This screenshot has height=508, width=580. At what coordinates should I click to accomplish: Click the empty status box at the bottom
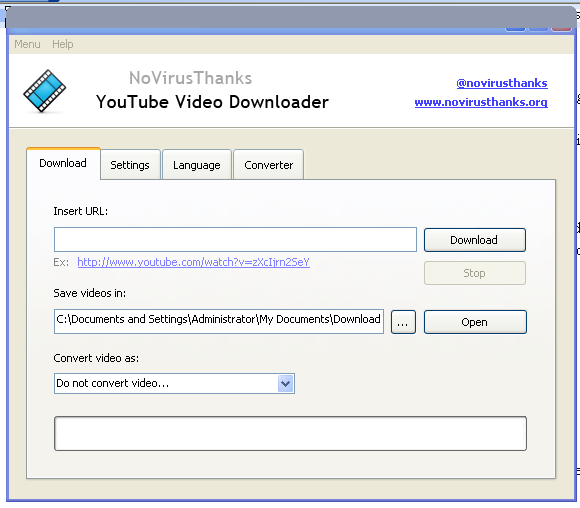click(290, 433)
